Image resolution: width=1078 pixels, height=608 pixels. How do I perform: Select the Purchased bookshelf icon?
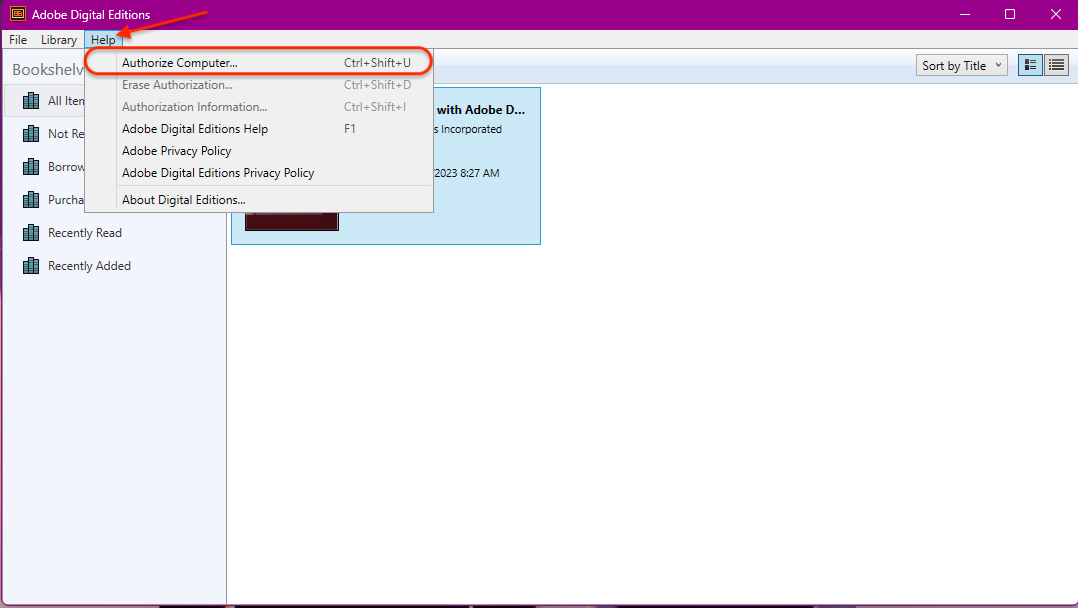coord(31,199)
